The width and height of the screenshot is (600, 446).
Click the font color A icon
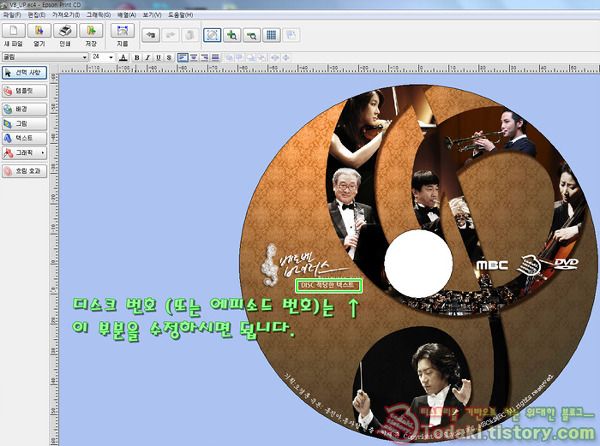point(123,57)
